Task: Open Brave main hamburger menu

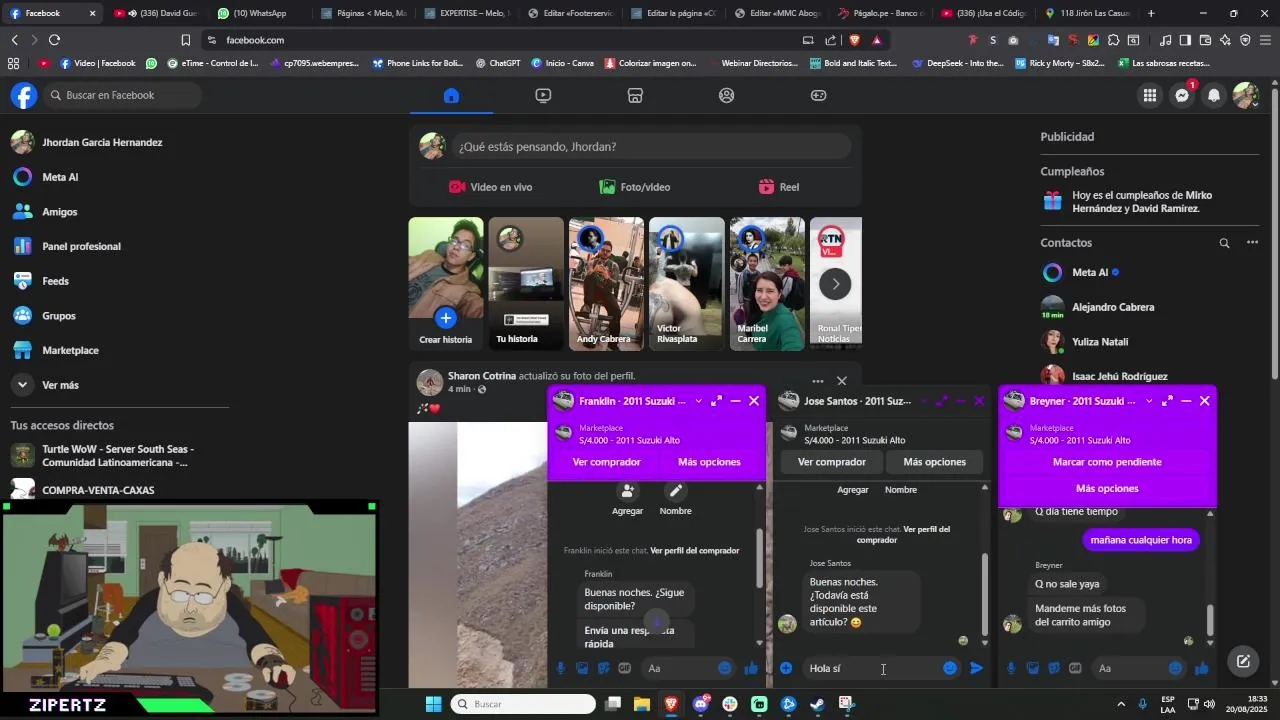Action: (1265, 40)
